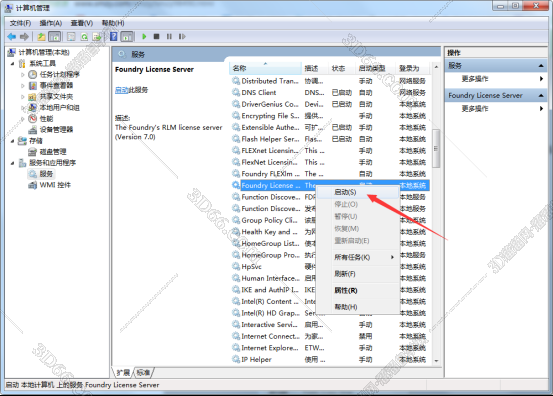This screenshot has width=553, height=396.
Task: Select 服务 in the tree
Action: pos(46,174)
